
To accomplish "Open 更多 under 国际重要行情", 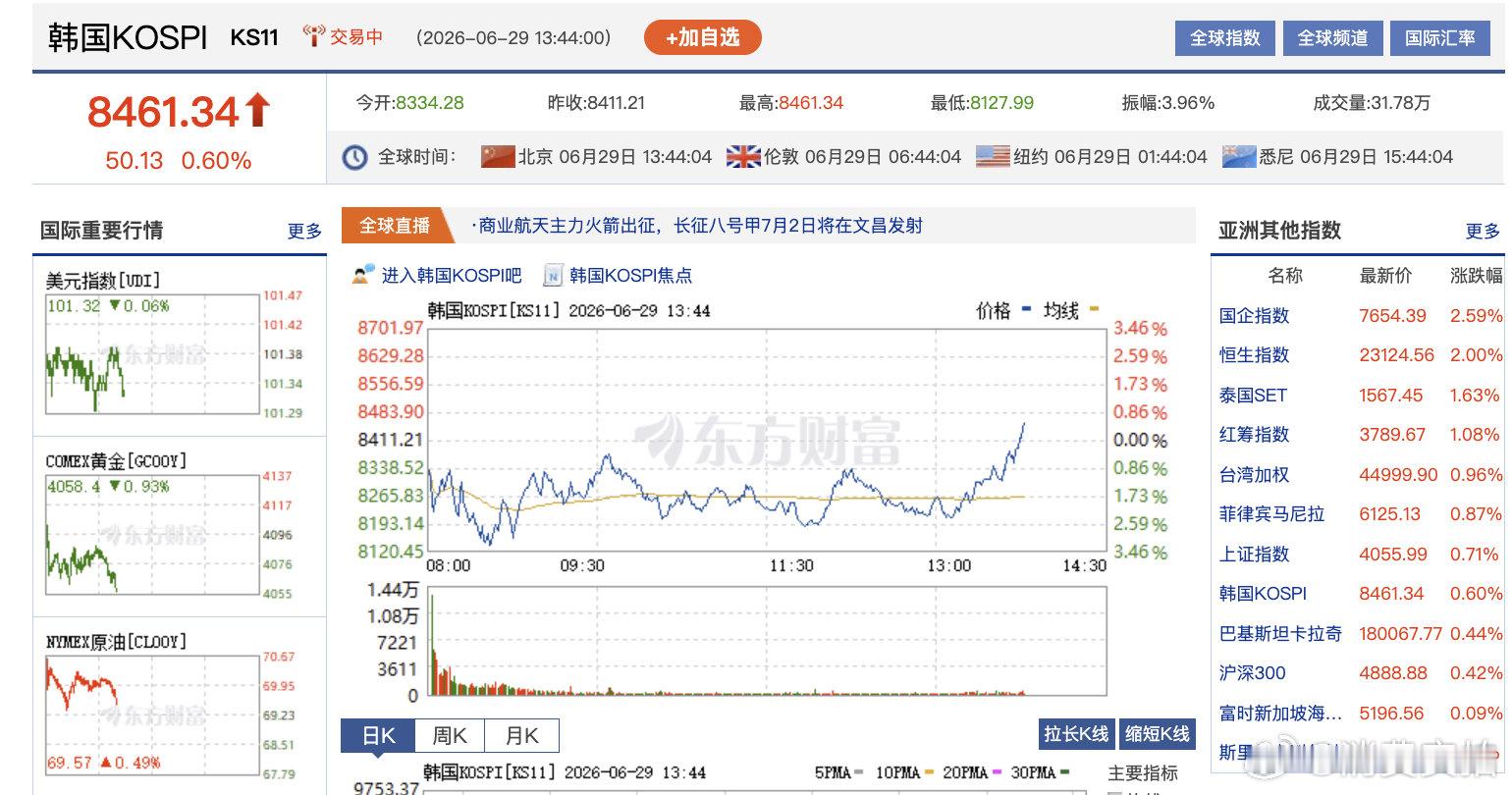I will pyautogui.click(x=304, y=231).
